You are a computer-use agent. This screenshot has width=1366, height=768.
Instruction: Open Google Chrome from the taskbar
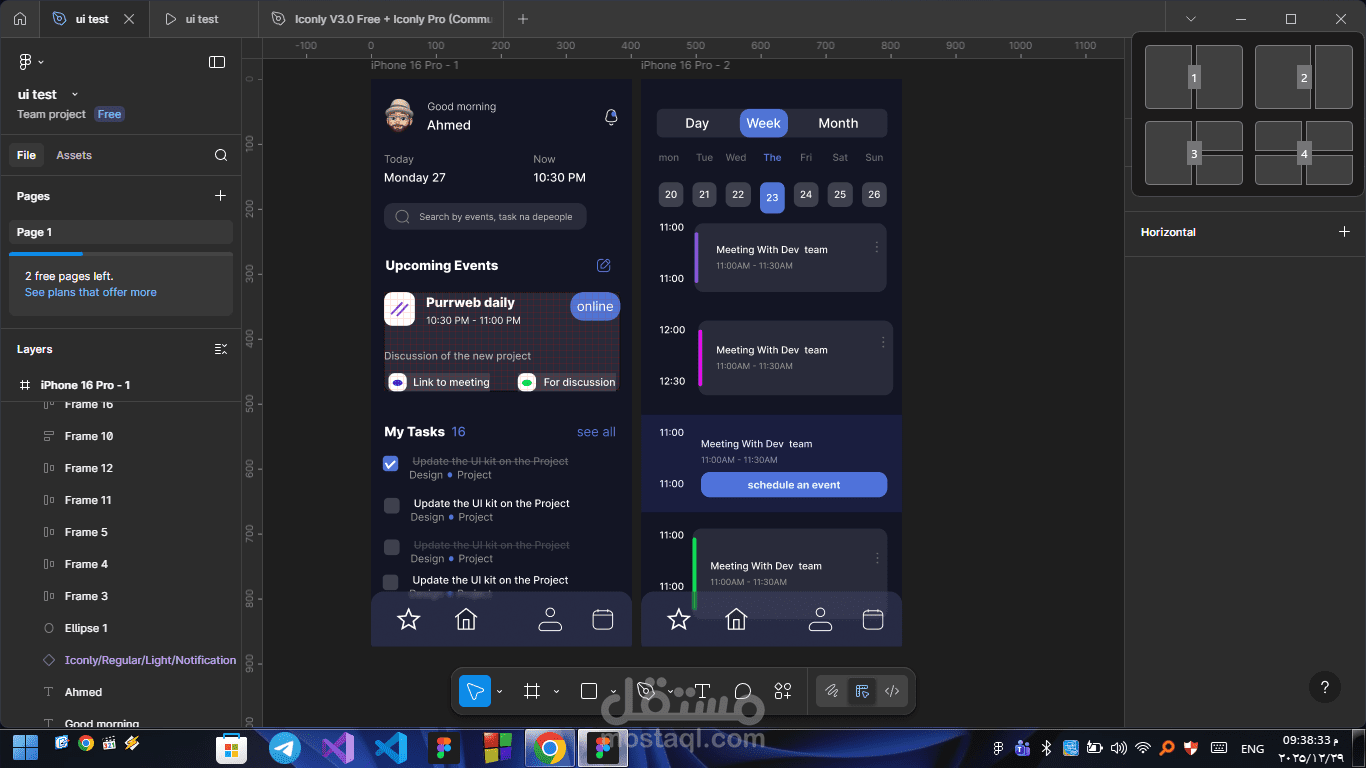548,747
